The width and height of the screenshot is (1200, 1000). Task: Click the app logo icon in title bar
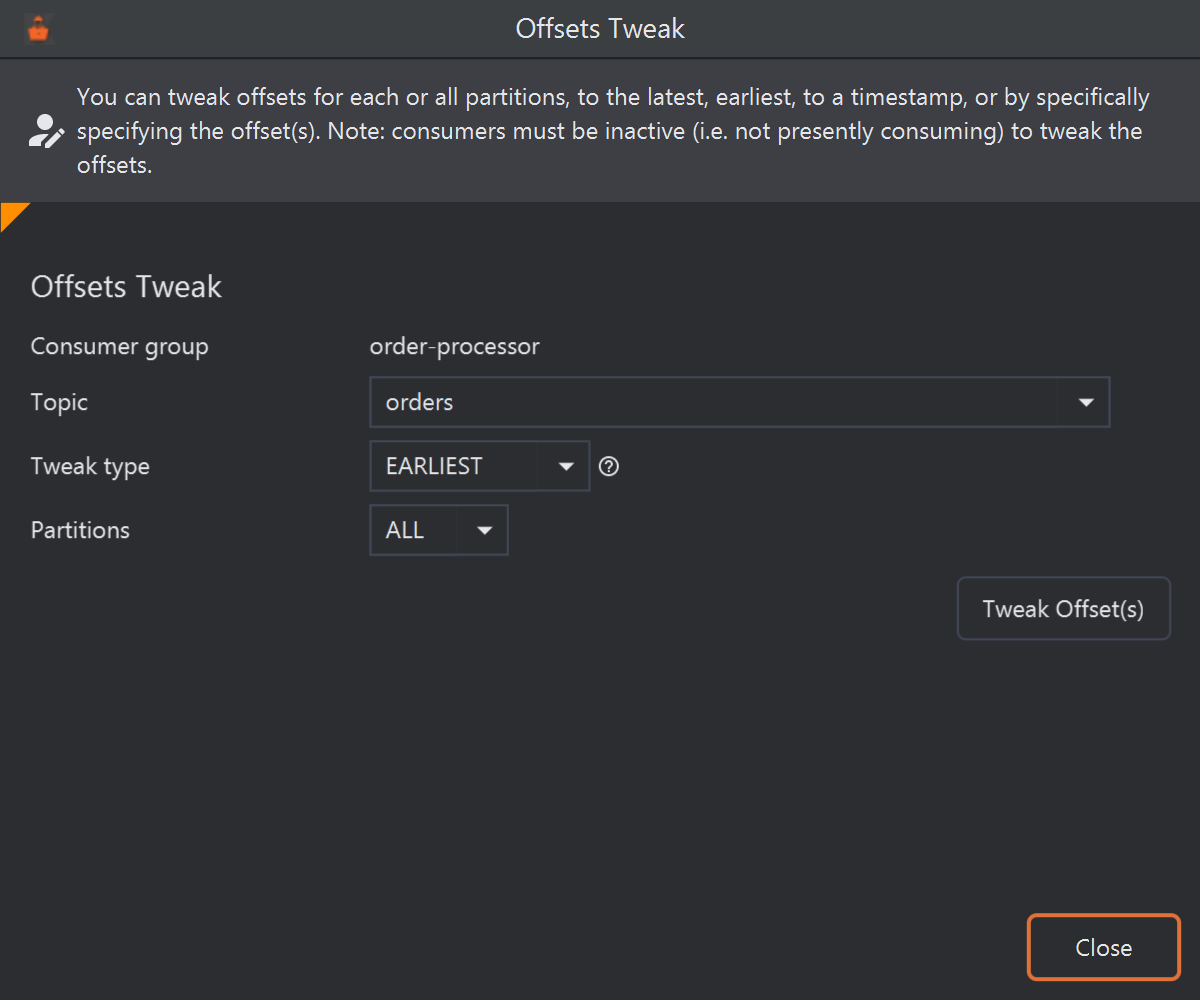(x=38, y=30)
